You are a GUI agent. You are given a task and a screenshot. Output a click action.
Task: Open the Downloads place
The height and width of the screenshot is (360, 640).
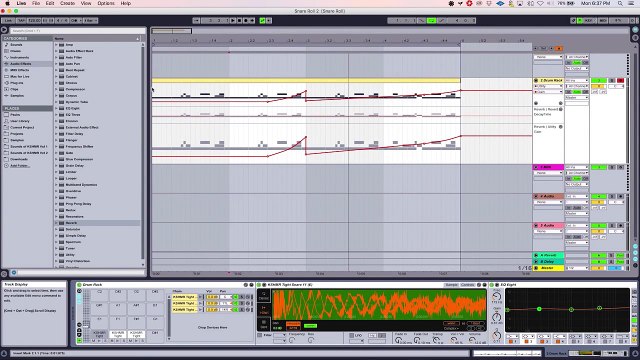(x=19, y=159)
